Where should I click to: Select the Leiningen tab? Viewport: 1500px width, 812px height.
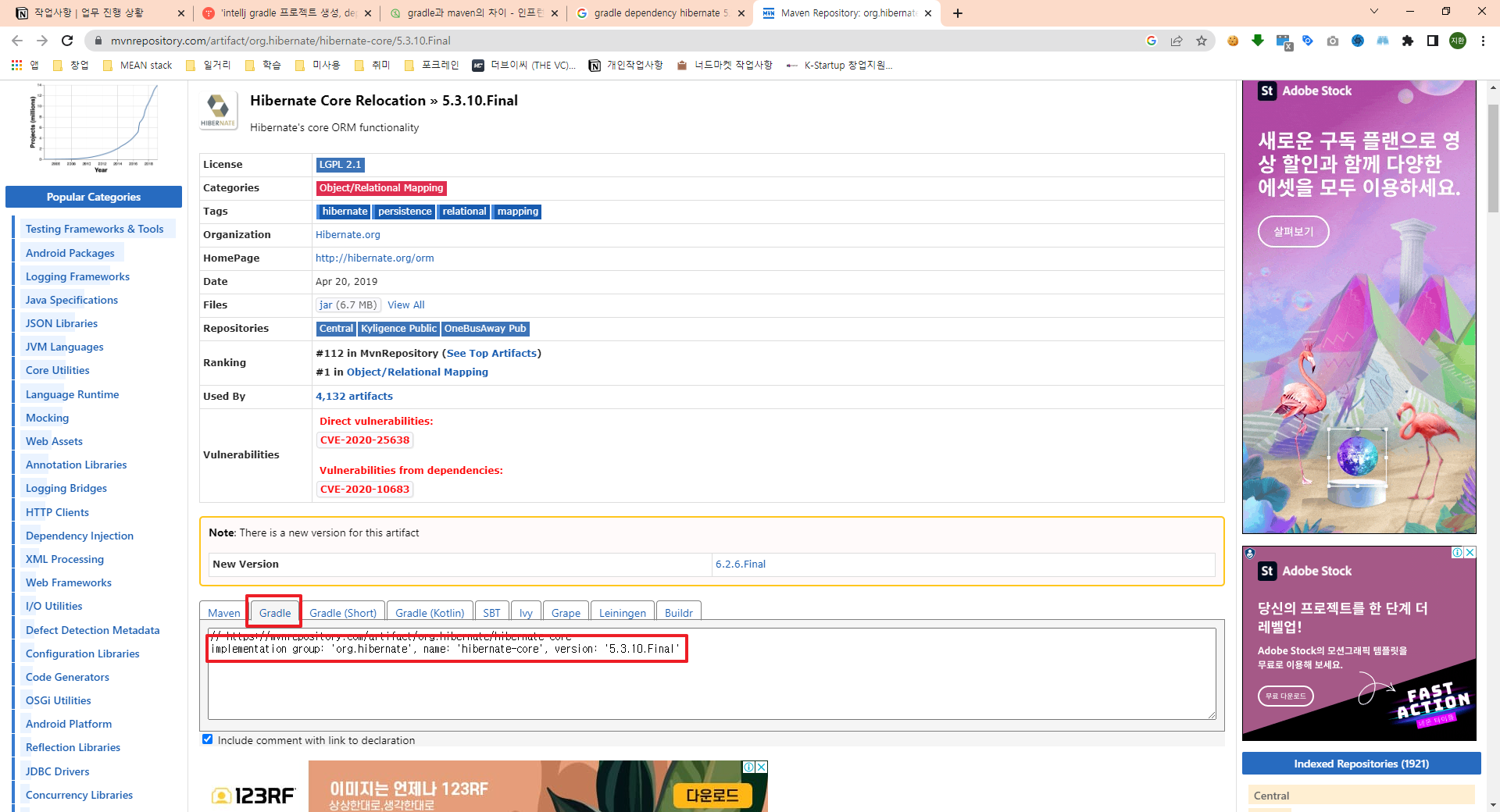(623, 613)
